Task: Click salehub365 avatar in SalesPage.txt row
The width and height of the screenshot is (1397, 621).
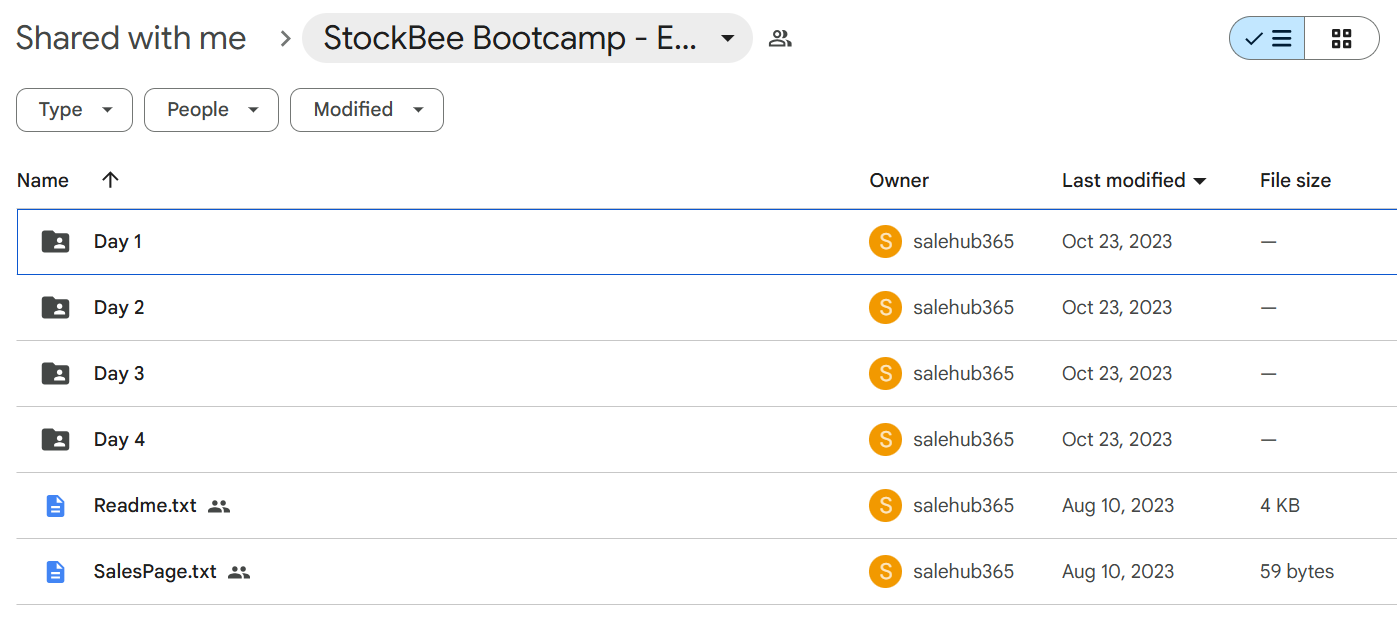Action: (885, 571)
